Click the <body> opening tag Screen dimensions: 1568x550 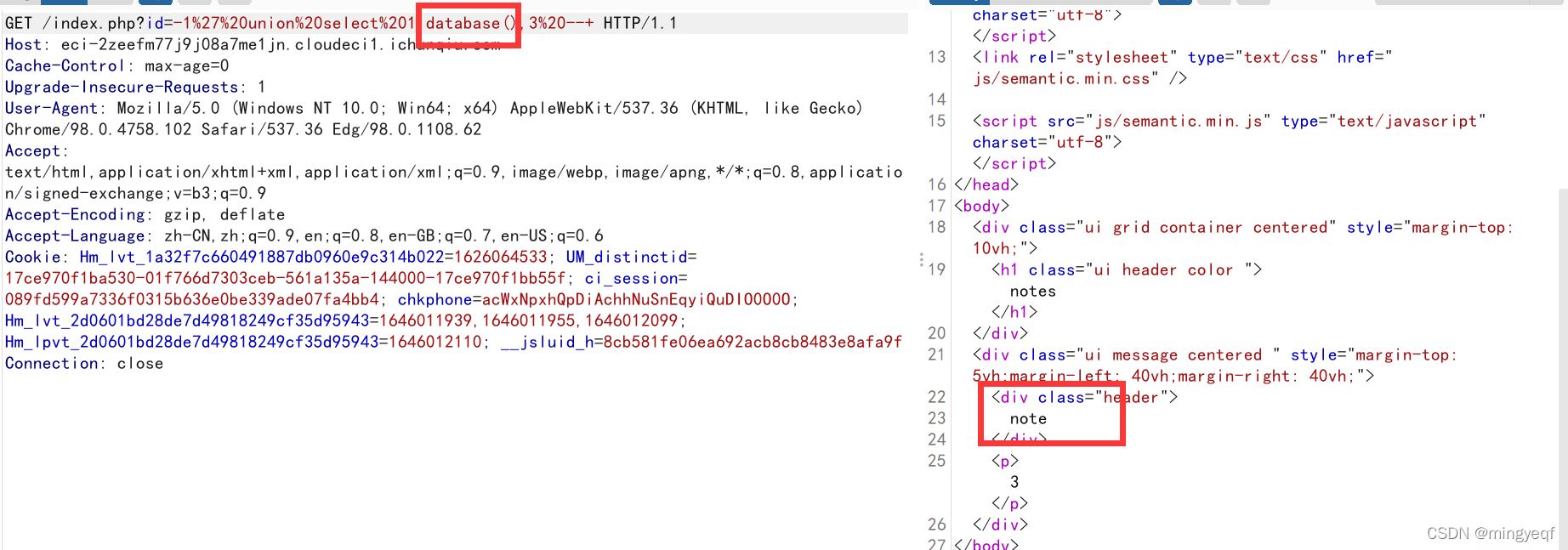click(981, 206)
